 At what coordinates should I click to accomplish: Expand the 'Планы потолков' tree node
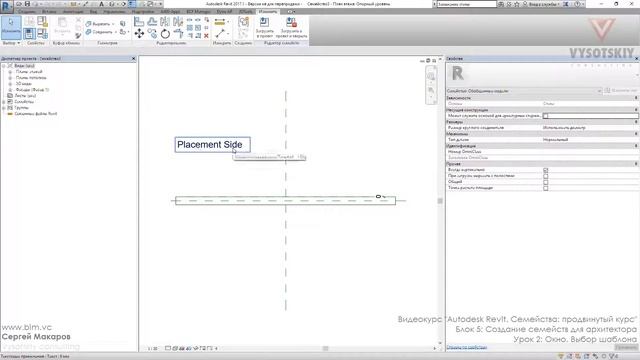tap(10, 78)
